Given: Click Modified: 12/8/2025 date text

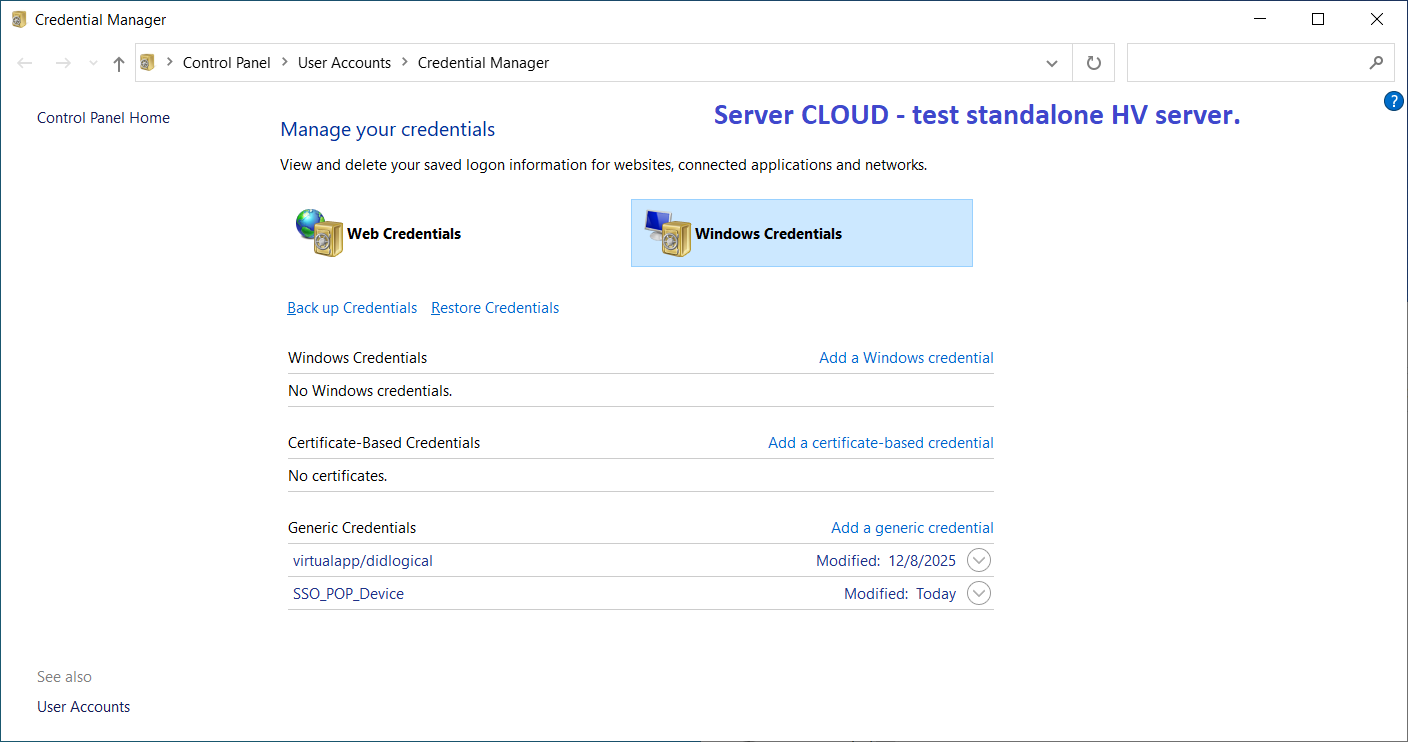Looking at the screenshot, I should [886, 561].
